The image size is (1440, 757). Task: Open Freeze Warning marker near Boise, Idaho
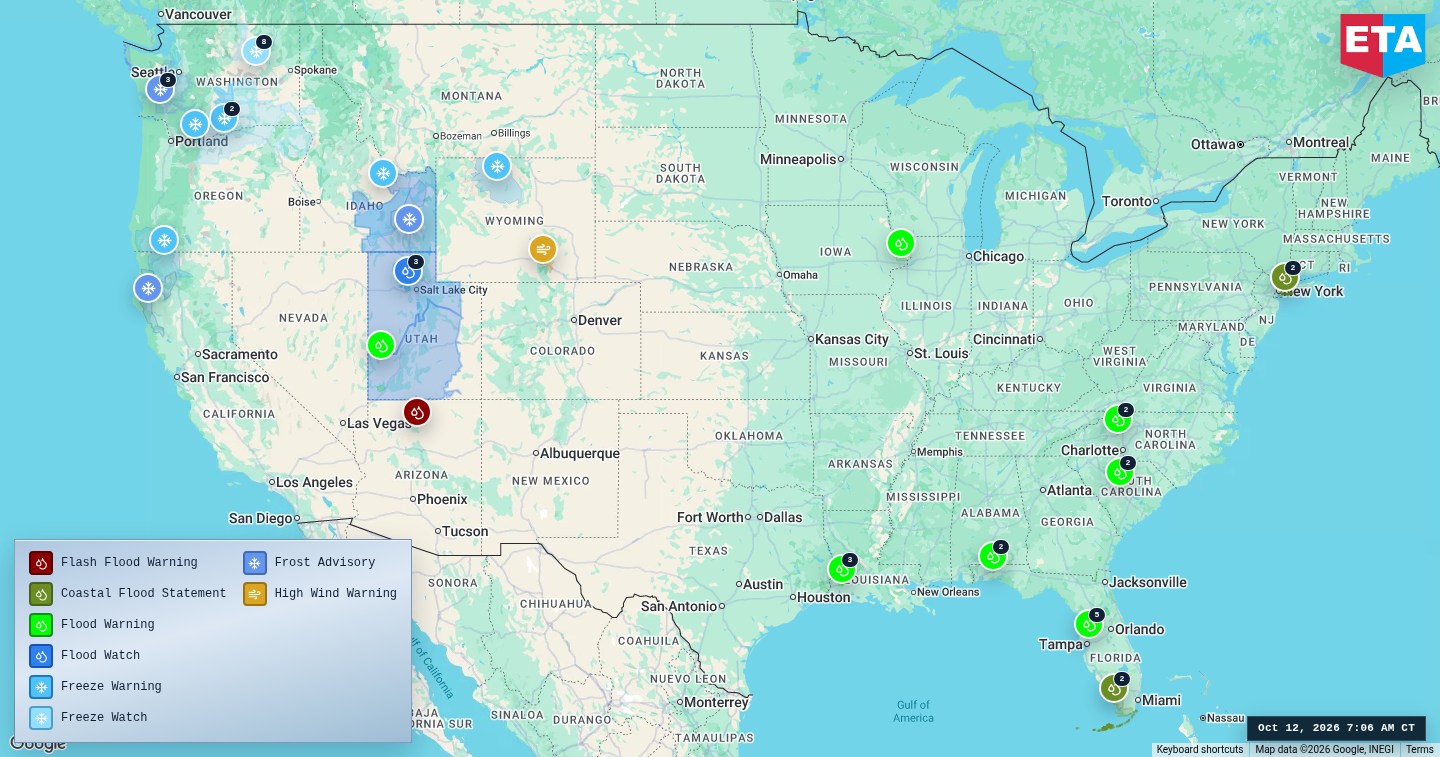tap(383, 173)
